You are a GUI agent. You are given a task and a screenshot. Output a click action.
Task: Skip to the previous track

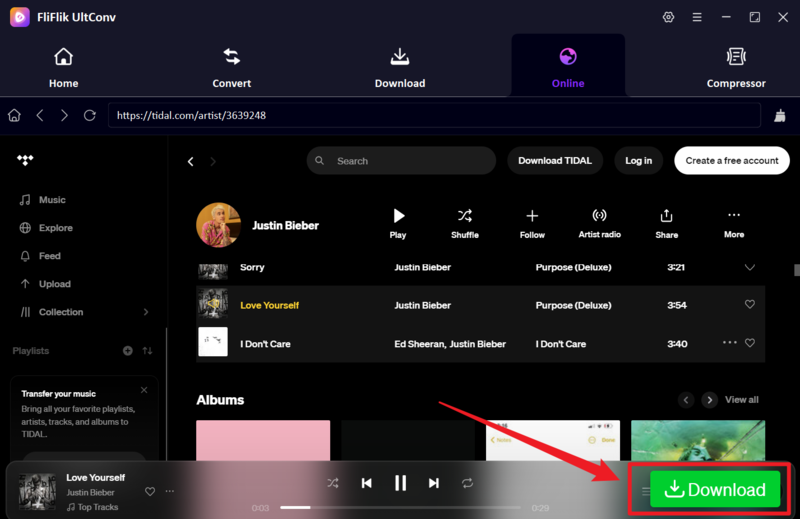click(366, 483)
